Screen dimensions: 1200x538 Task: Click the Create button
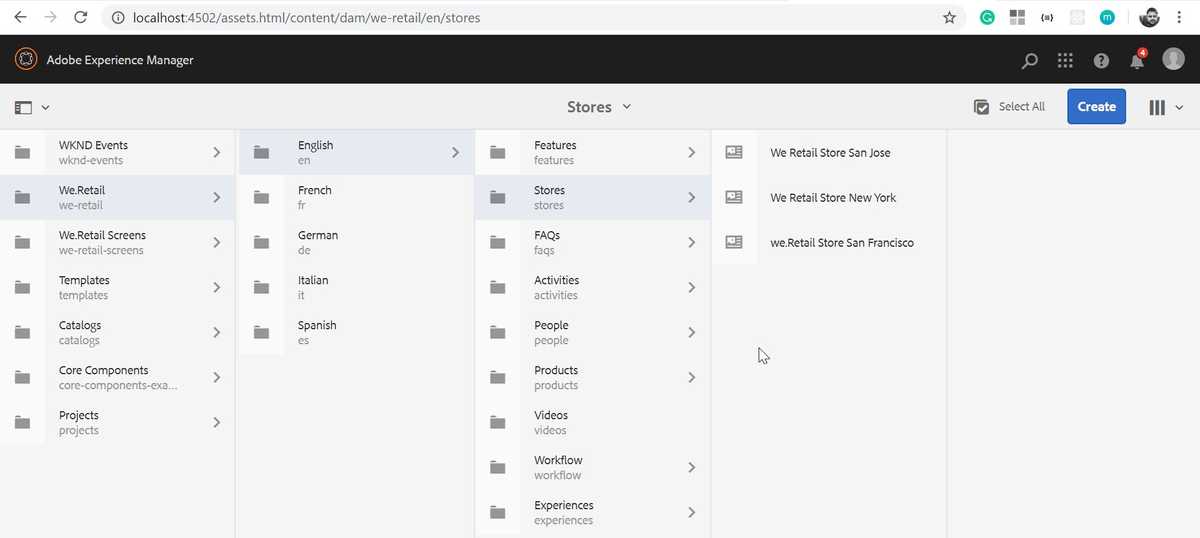tap(1096, 107)
